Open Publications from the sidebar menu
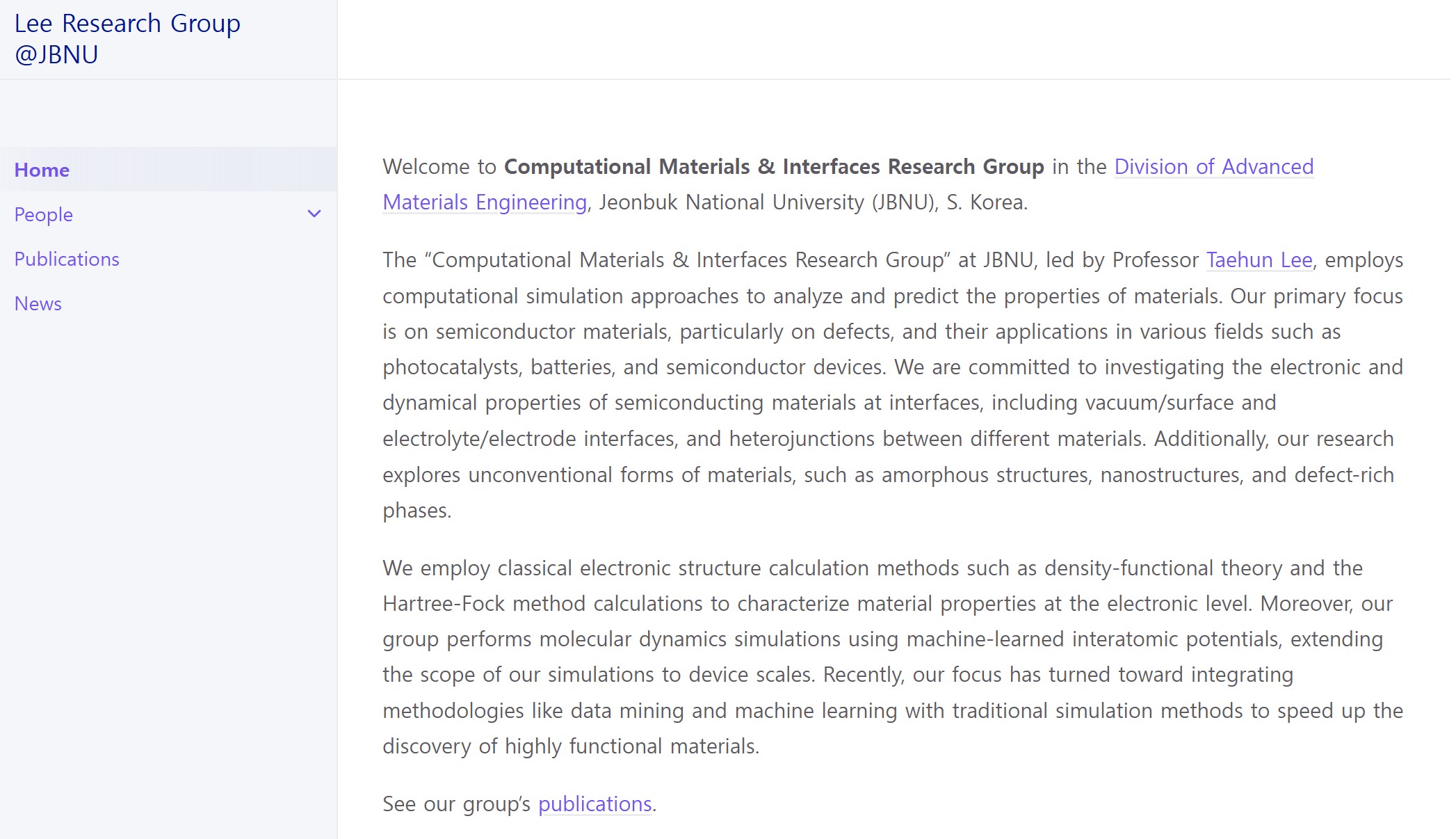Image resolution: width=1456 pixels, height=839 pixels. point(67,259)
